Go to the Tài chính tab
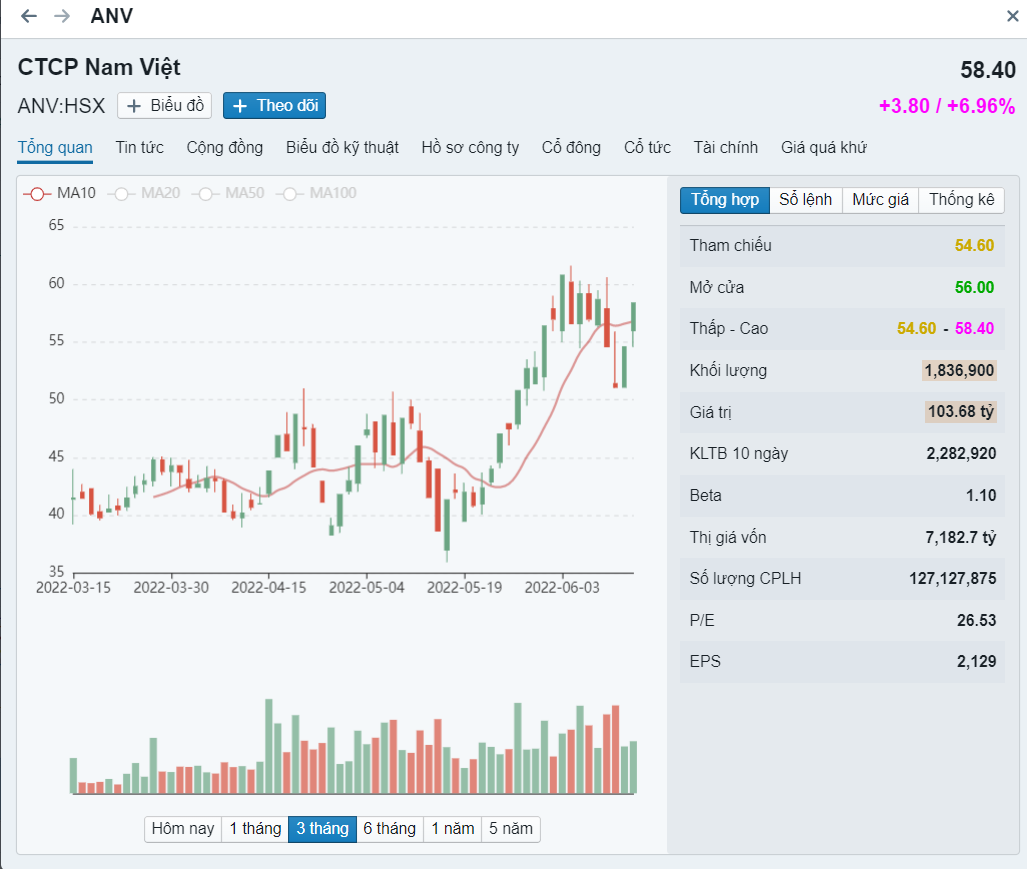Image resolution: width=1027 pixels, height=869 pixels. 725,147
